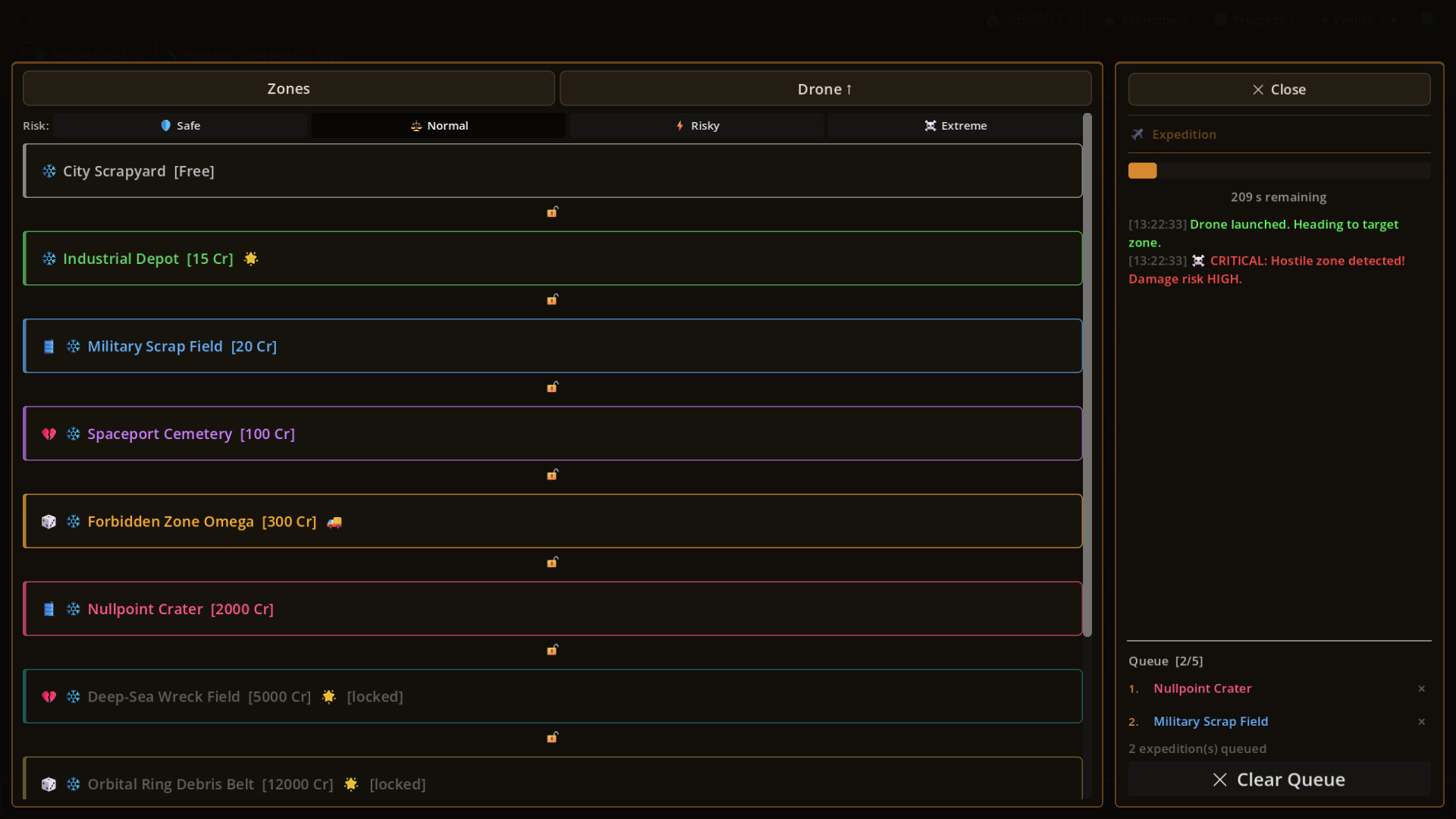This screenshot has height=819, width=1456.
Task: Click the Expedition heading label
Action: point(1184,134)
